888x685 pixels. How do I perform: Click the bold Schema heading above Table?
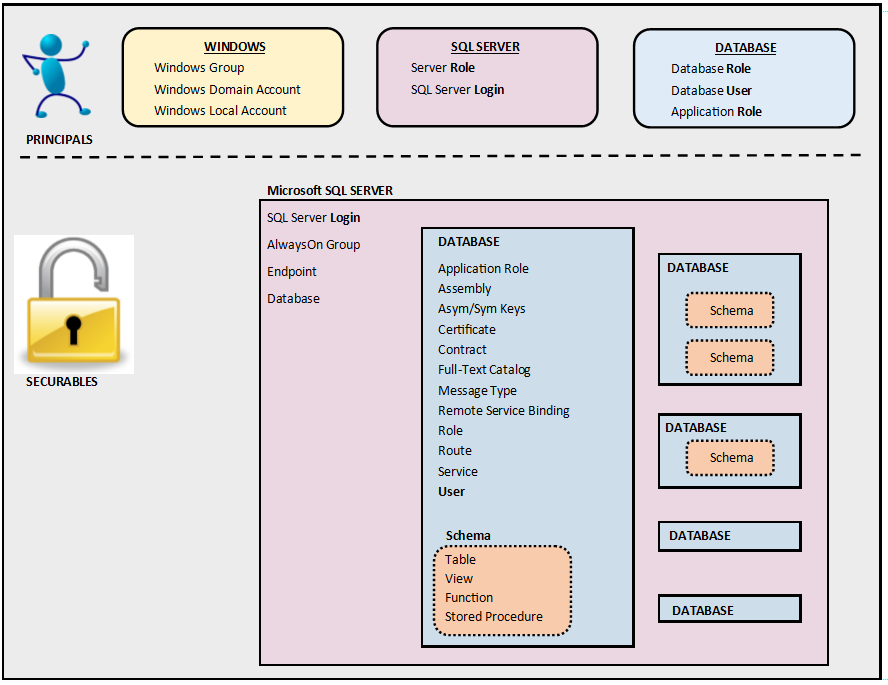point(468,536)
